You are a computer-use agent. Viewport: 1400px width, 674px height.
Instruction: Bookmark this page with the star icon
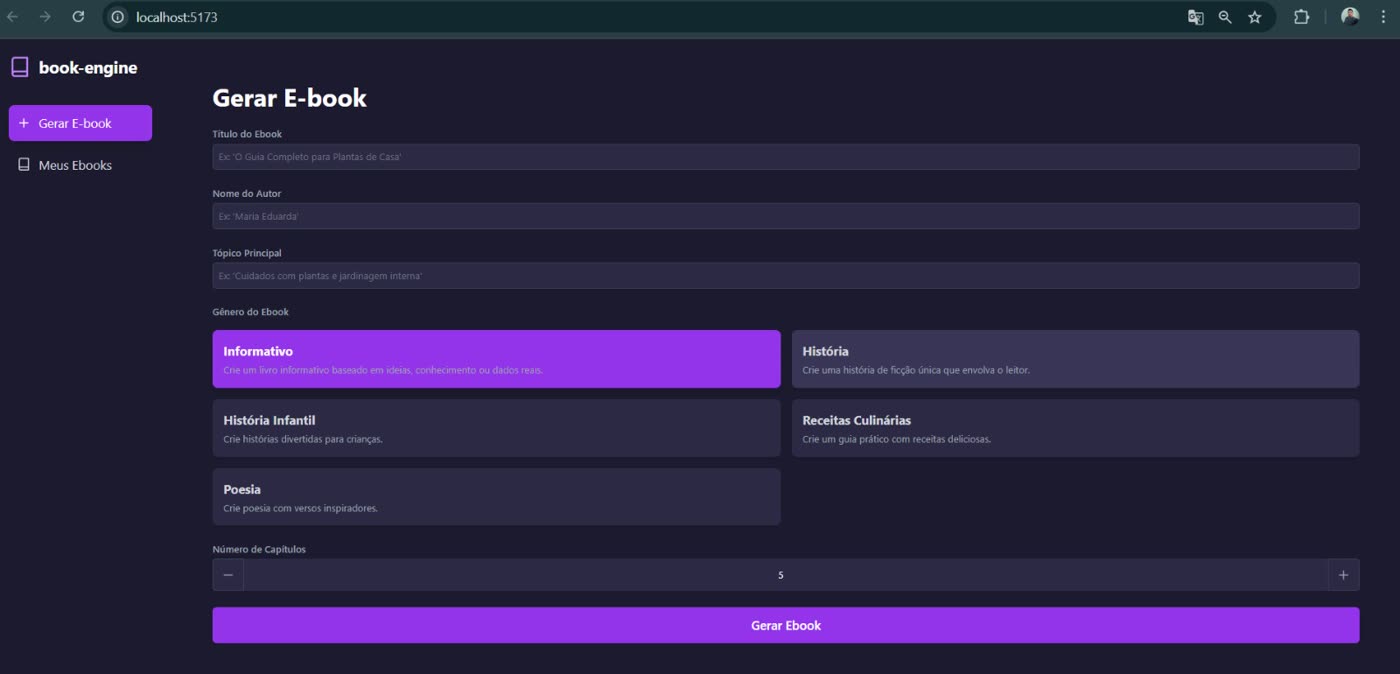coord(1255,17)
